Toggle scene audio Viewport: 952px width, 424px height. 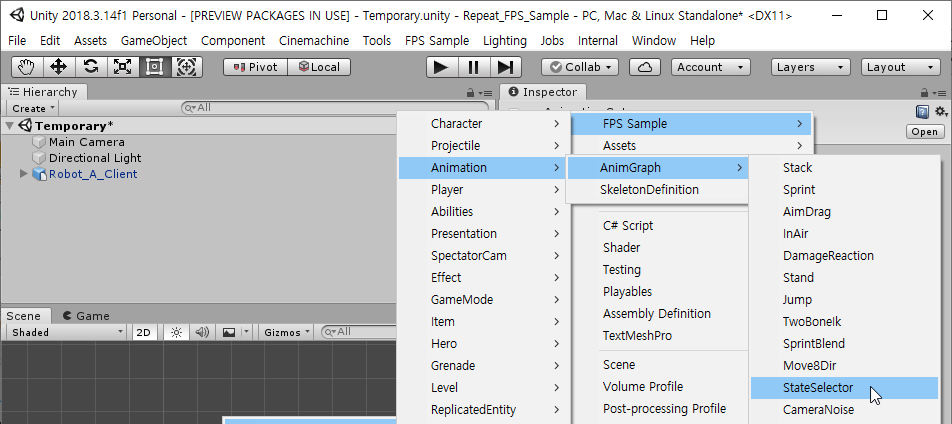coord(202,332)
